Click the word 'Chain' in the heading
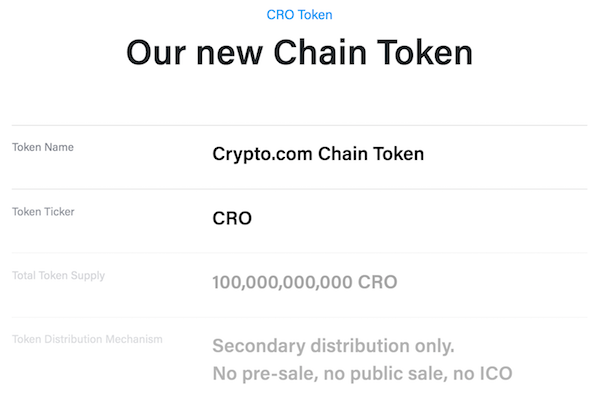 [320, 52]
